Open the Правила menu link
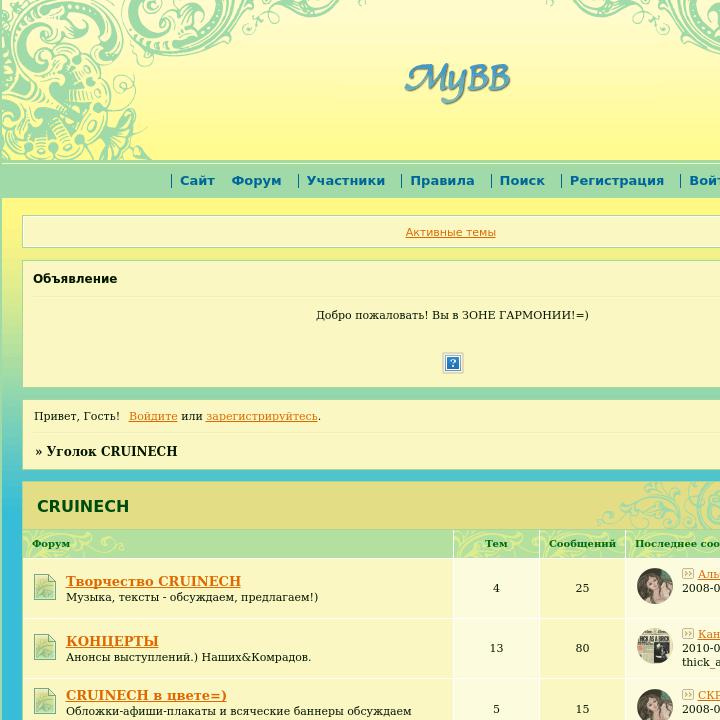The image size is (720, 720). coord(442,181)
